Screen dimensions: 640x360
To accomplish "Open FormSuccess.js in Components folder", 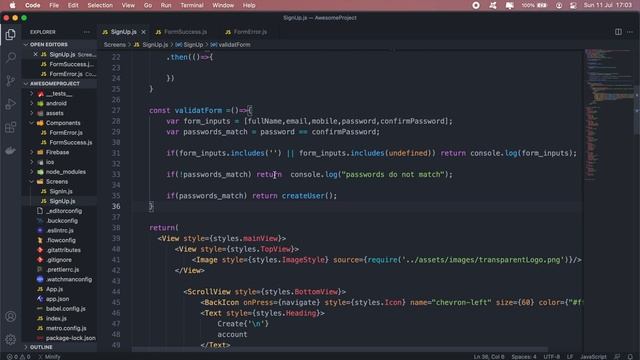I will click(x=71, y=142).
